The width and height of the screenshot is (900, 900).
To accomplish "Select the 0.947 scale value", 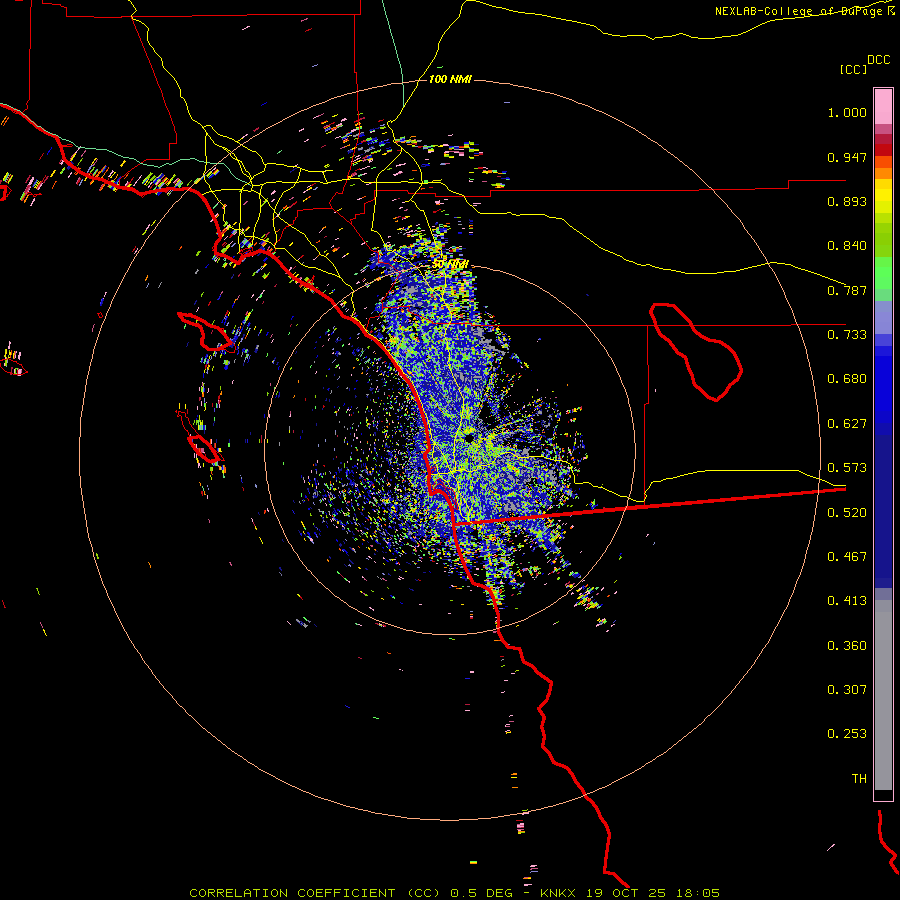I will coord(847,157).
